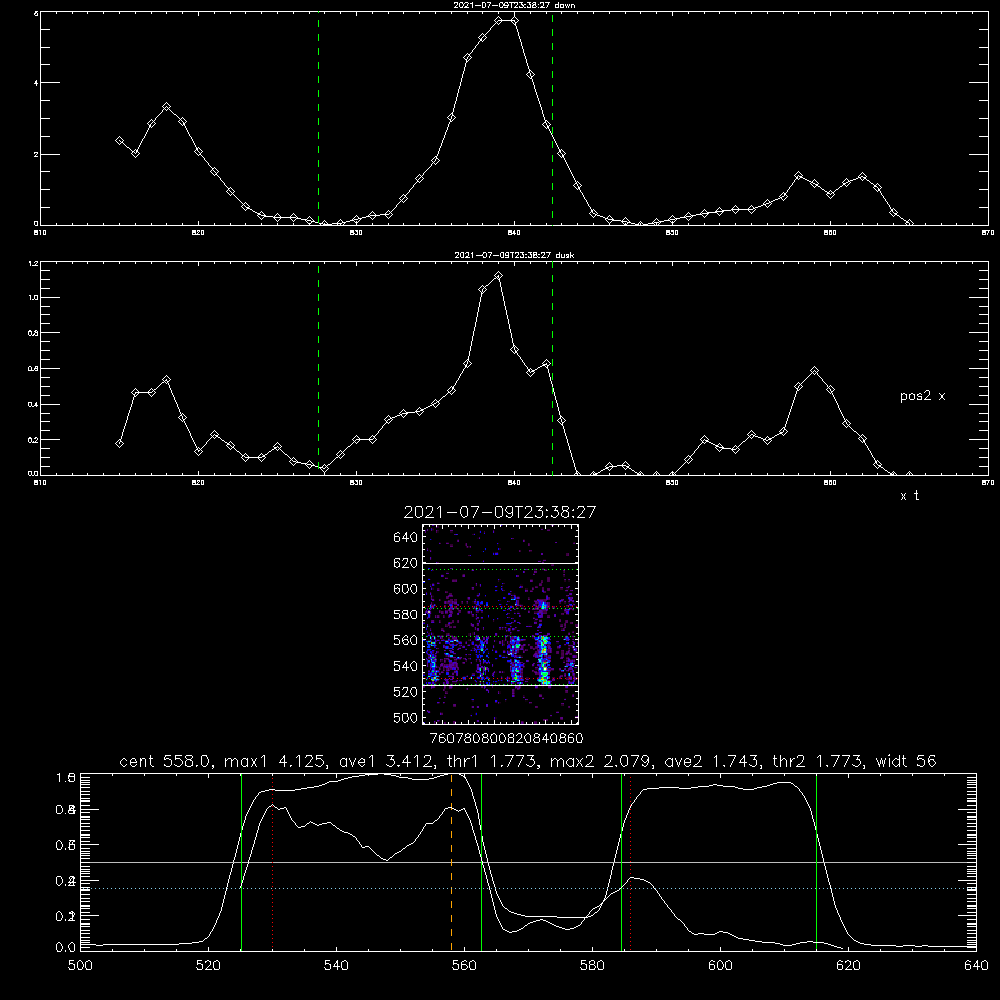This screenshot has height=1000, width=1000.
Task: Click bottom profile x-axis label '540'
Action: click(336, 966)
